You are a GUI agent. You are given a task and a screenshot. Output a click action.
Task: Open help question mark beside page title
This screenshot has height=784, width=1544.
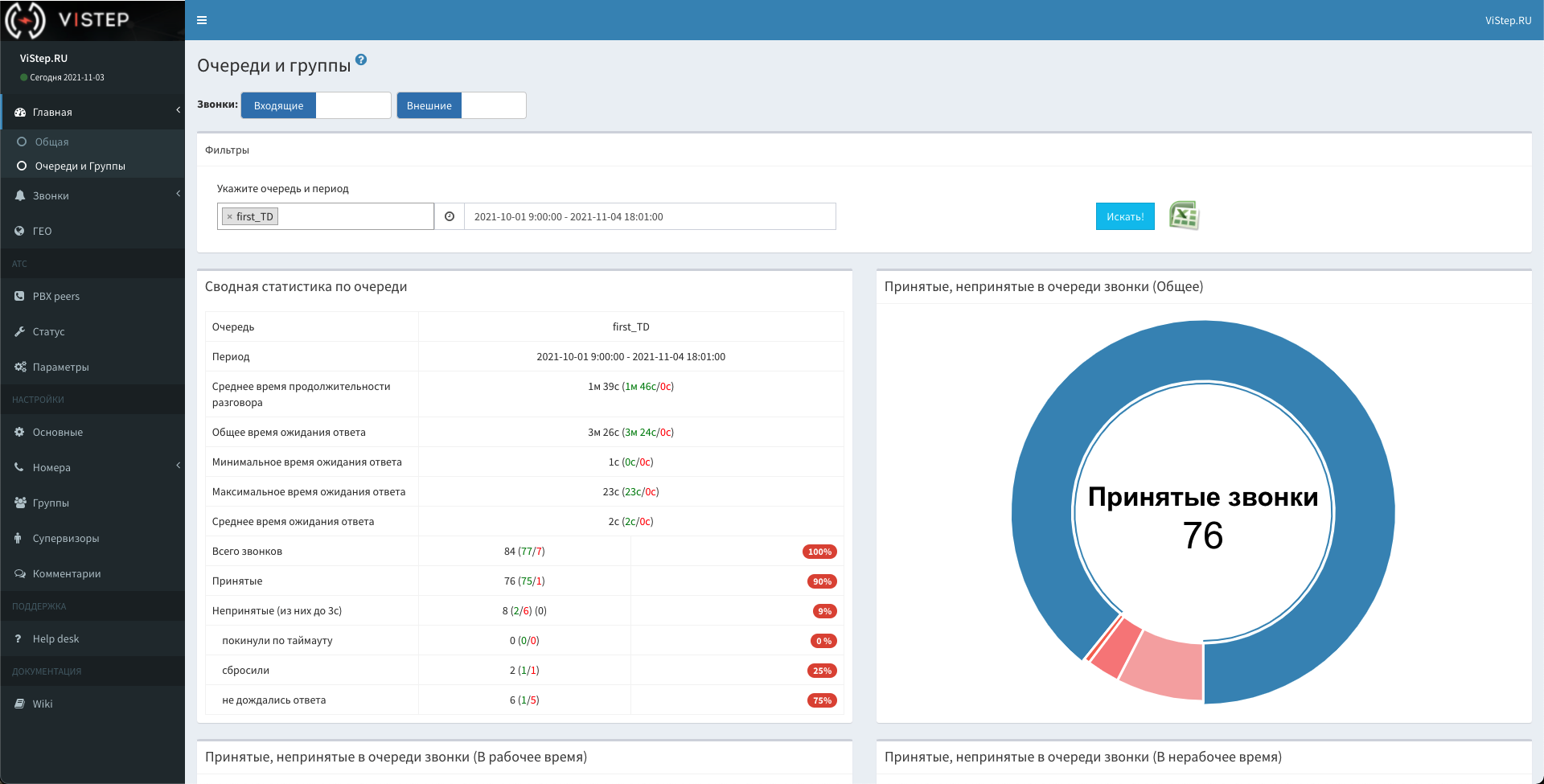(x=361, y=60)
